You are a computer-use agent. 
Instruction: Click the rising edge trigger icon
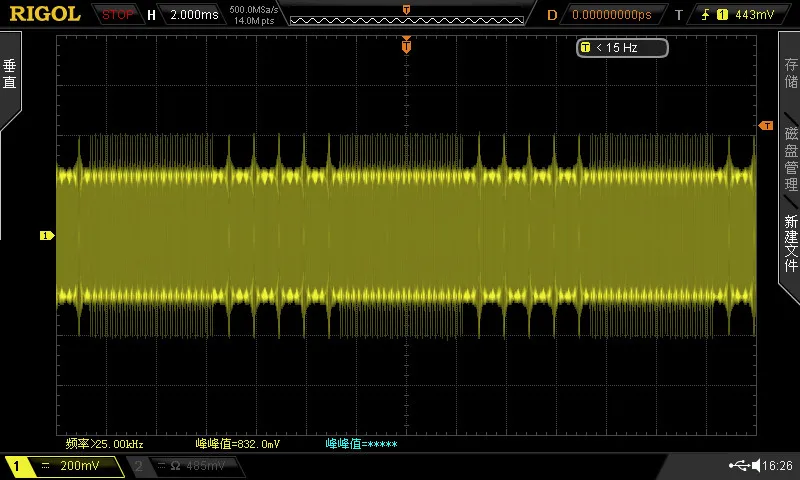click(x=706, y=15)
